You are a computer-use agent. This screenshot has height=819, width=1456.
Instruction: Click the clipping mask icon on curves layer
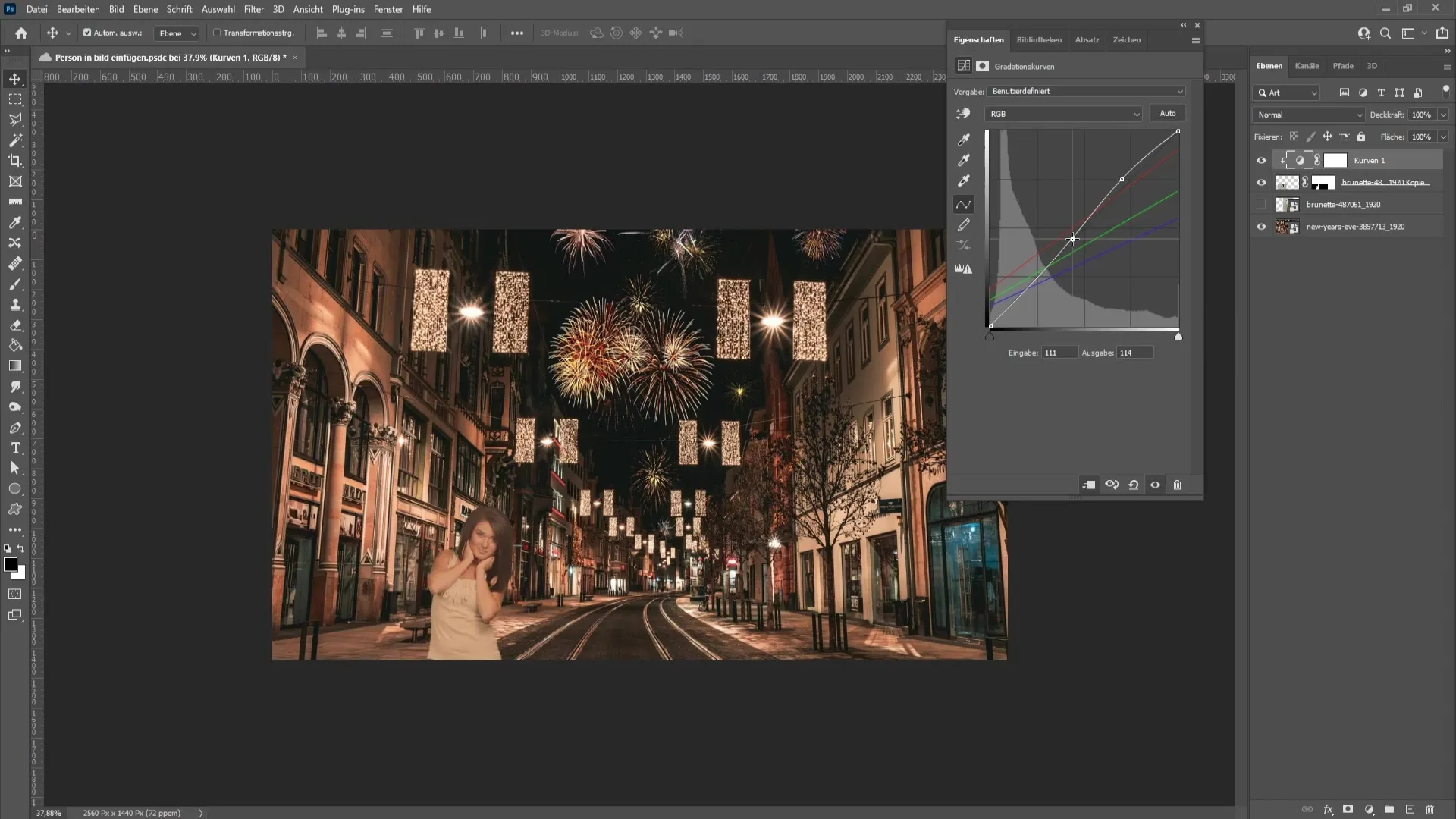click(1283, 160)
